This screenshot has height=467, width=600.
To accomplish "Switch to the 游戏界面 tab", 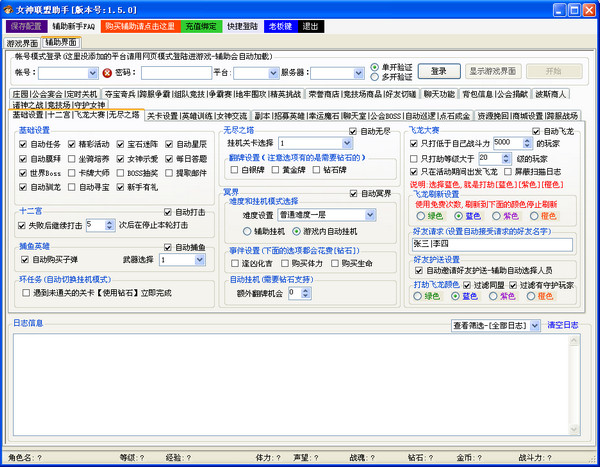I will click(22, 44).
